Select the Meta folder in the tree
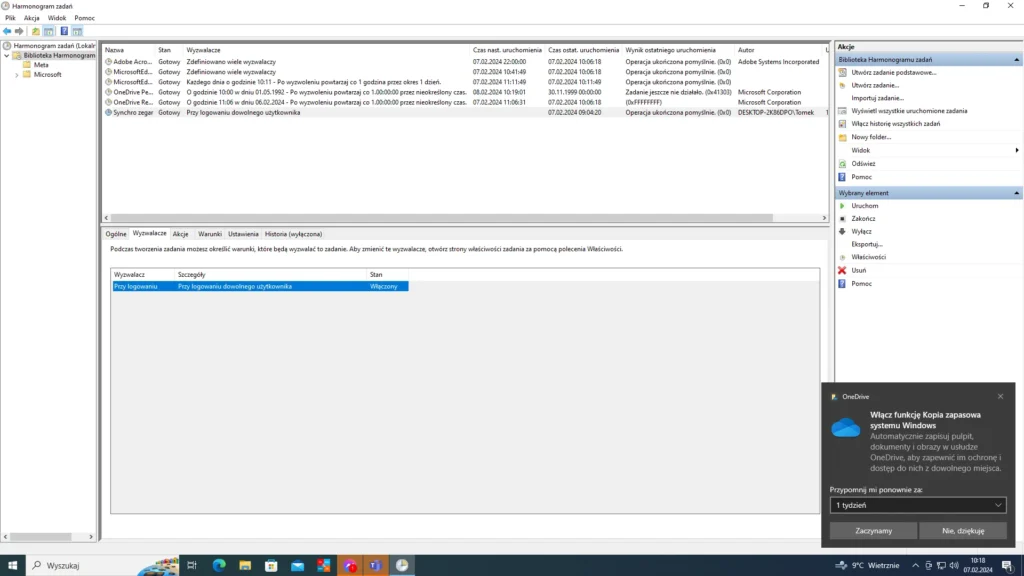This screenshot has height=576, width=1024. (x=41, y=65)
